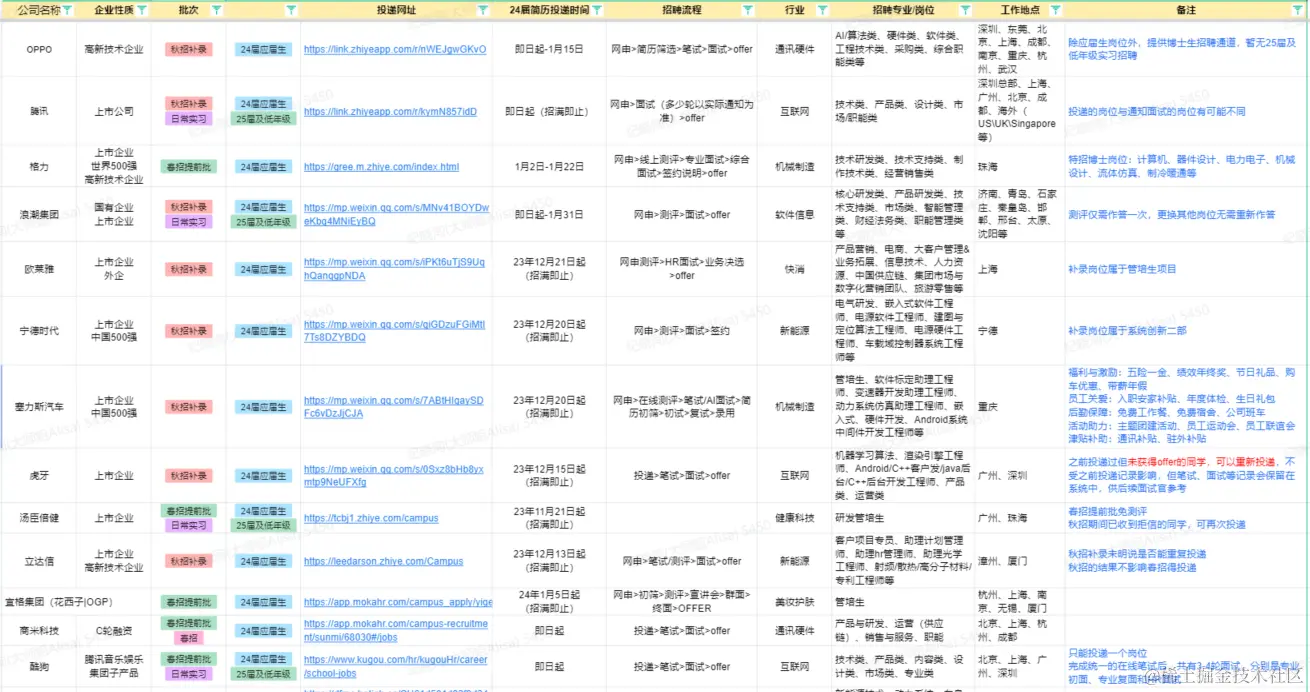The width and height of the screenshot is (1310, 692).
Task: Click the filter icon on 企业性质 column
Action: tap(140, 9)
